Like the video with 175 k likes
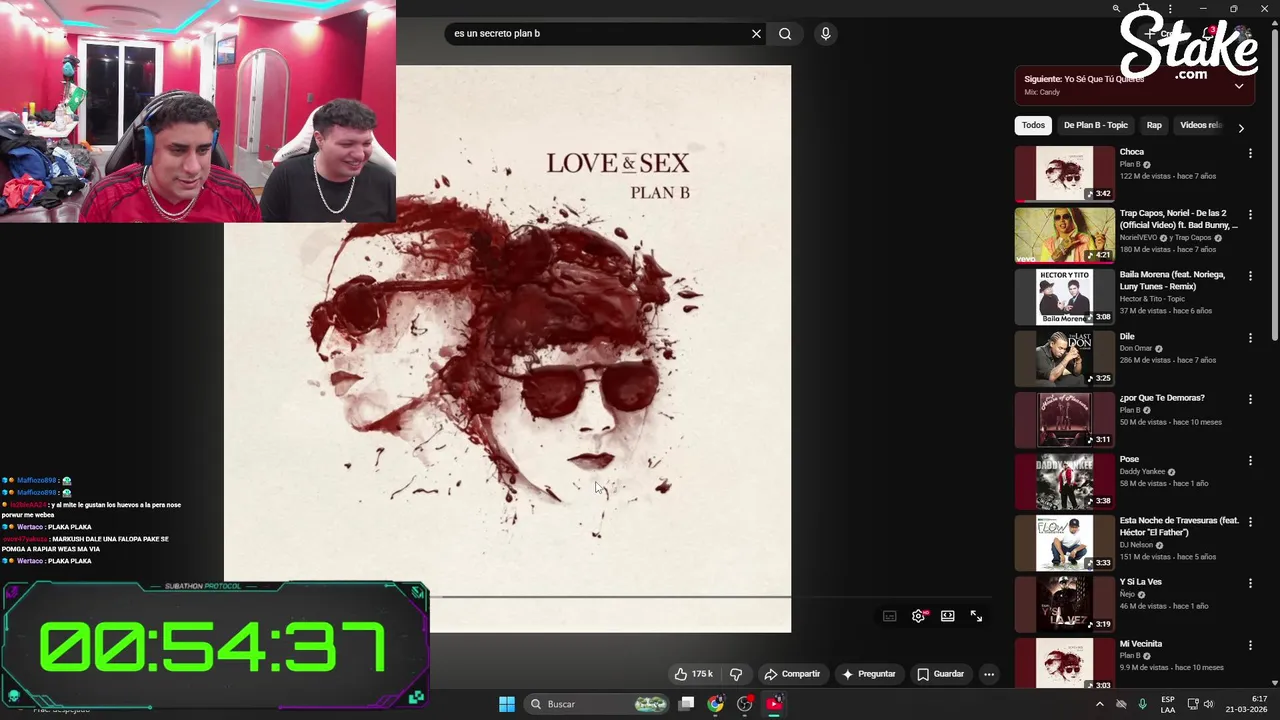 click(694, 674)
